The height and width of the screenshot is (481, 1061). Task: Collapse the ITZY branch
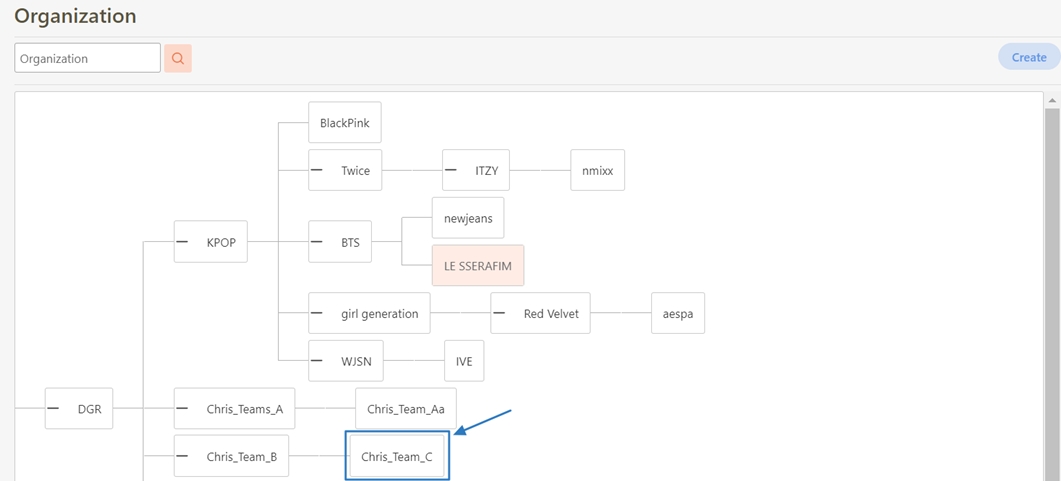pyautogui.click(x=451, y=170)
